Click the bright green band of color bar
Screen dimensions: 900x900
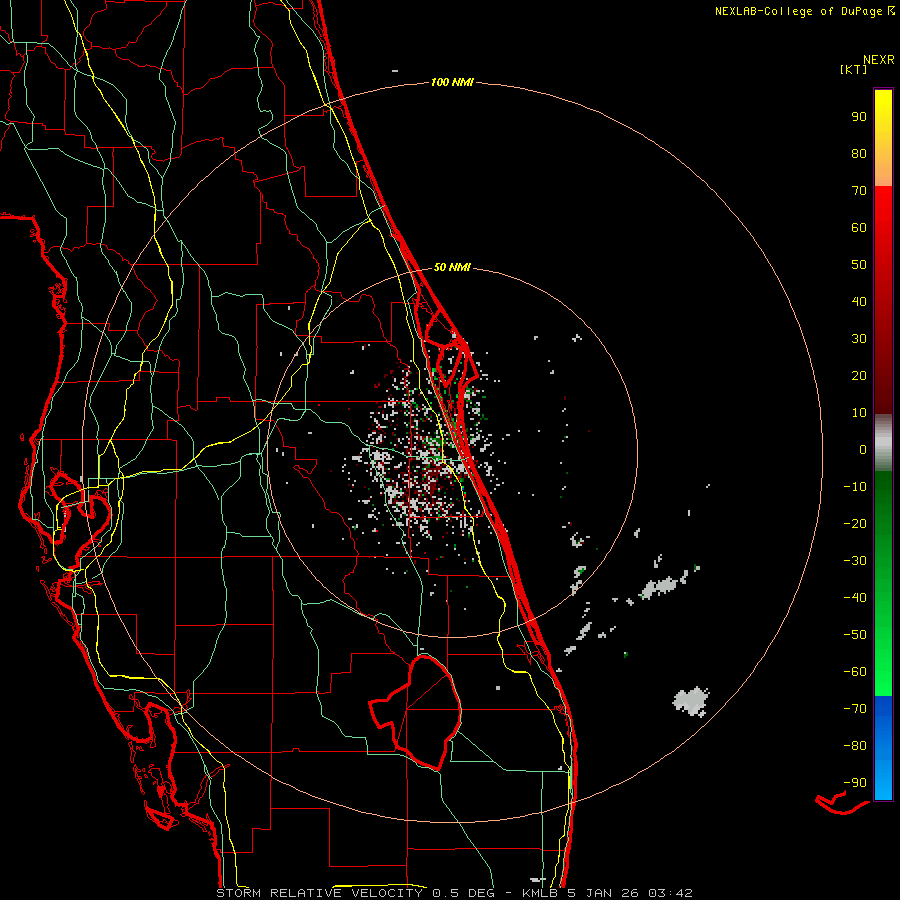tap(883, 584)
